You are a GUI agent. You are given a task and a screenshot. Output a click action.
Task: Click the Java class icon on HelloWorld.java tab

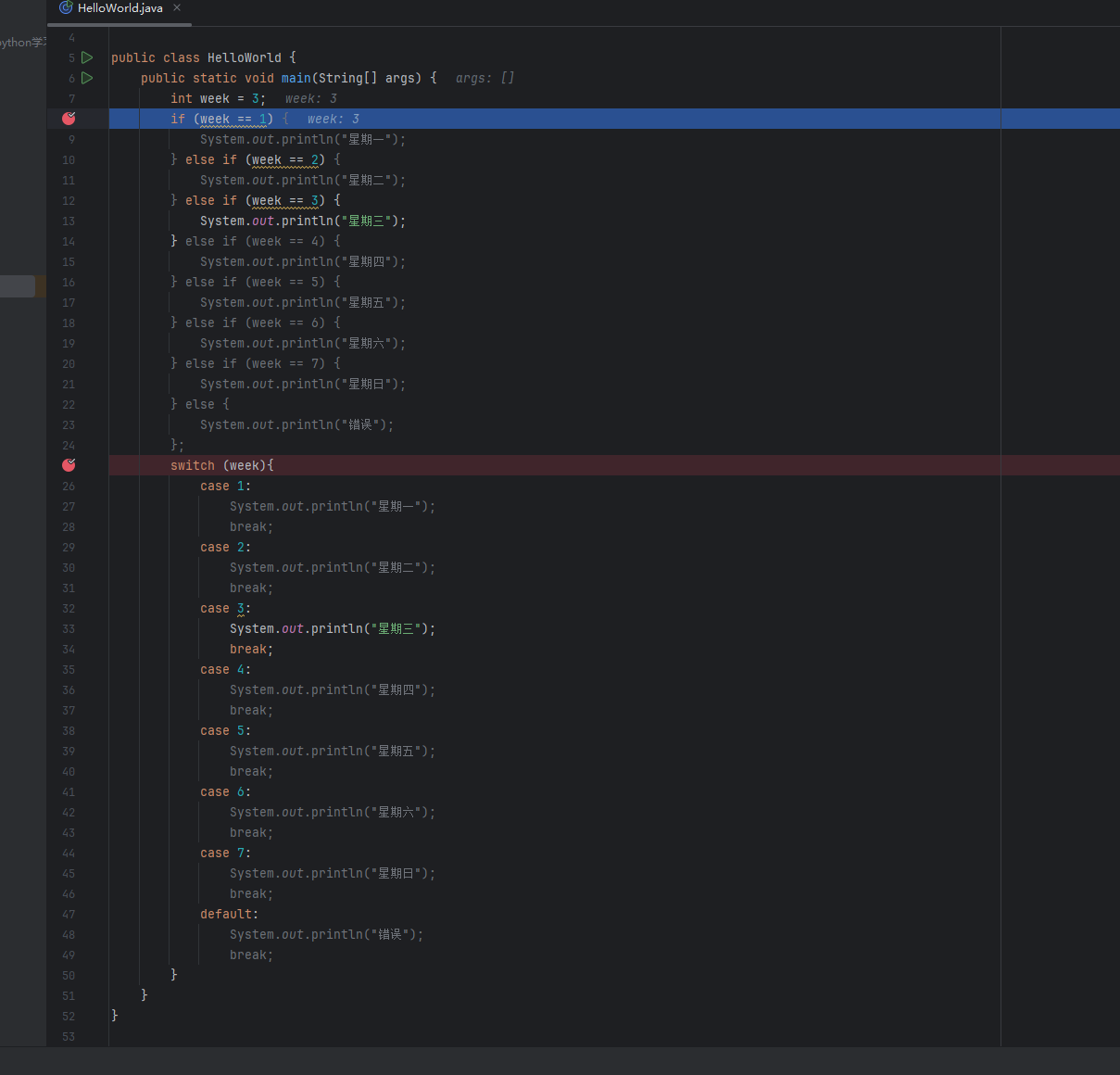pyautogui.click(x=66, y=7)
